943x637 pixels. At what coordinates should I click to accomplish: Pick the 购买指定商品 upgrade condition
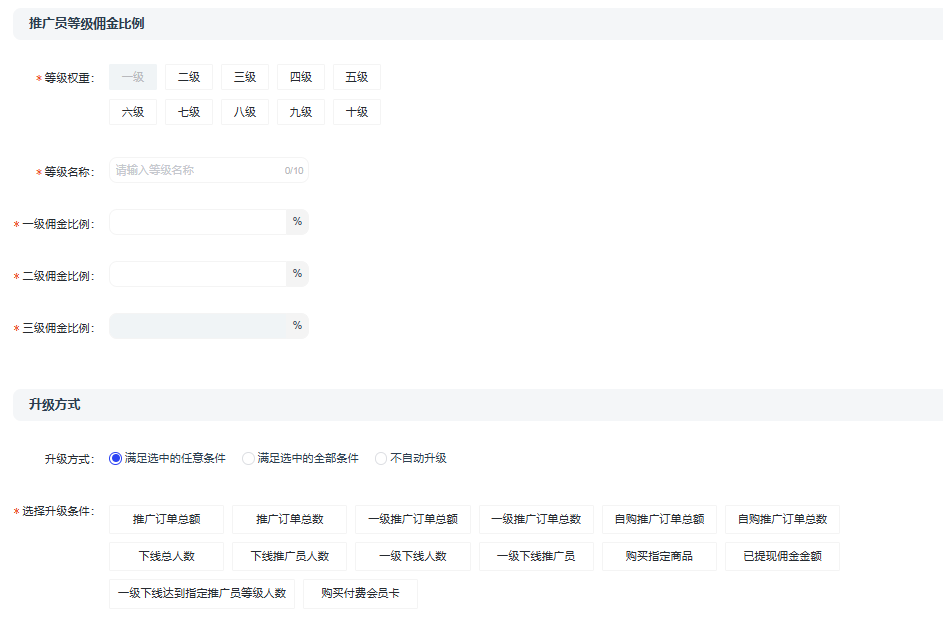[x=659, y=556]
